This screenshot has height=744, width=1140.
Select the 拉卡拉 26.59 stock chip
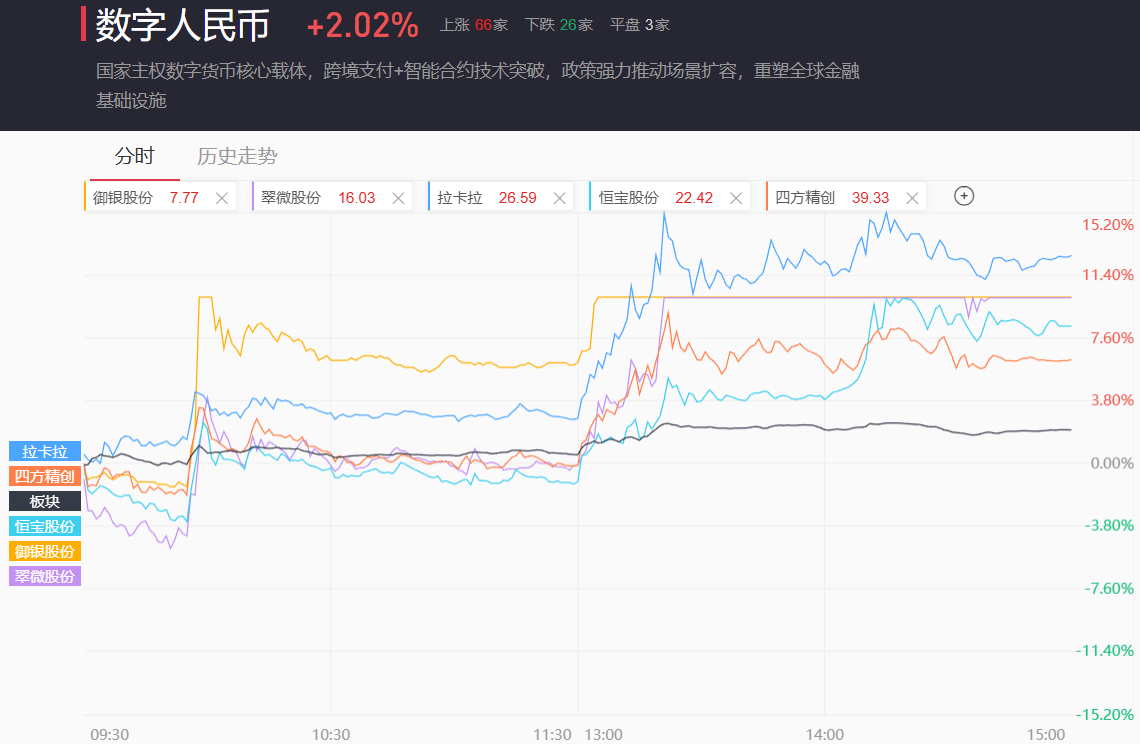(x=486, y=198)
